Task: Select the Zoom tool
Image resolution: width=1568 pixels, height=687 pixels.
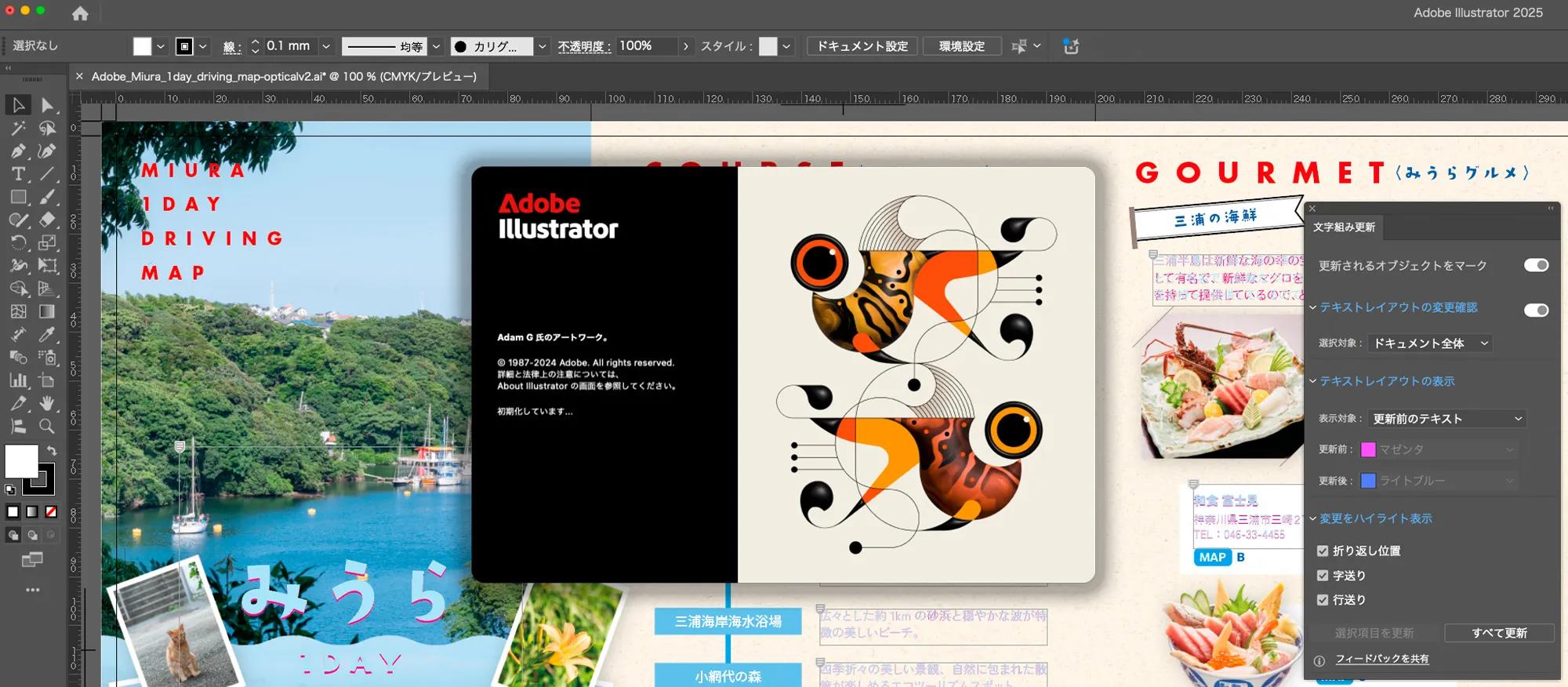Action: (x=47, y=426)
